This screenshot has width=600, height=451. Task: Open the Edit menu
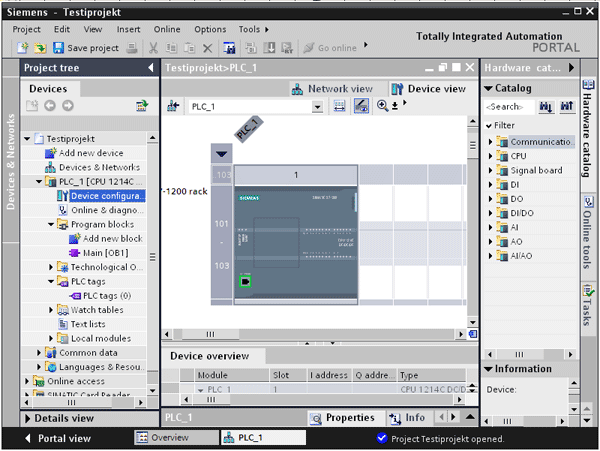62,29
